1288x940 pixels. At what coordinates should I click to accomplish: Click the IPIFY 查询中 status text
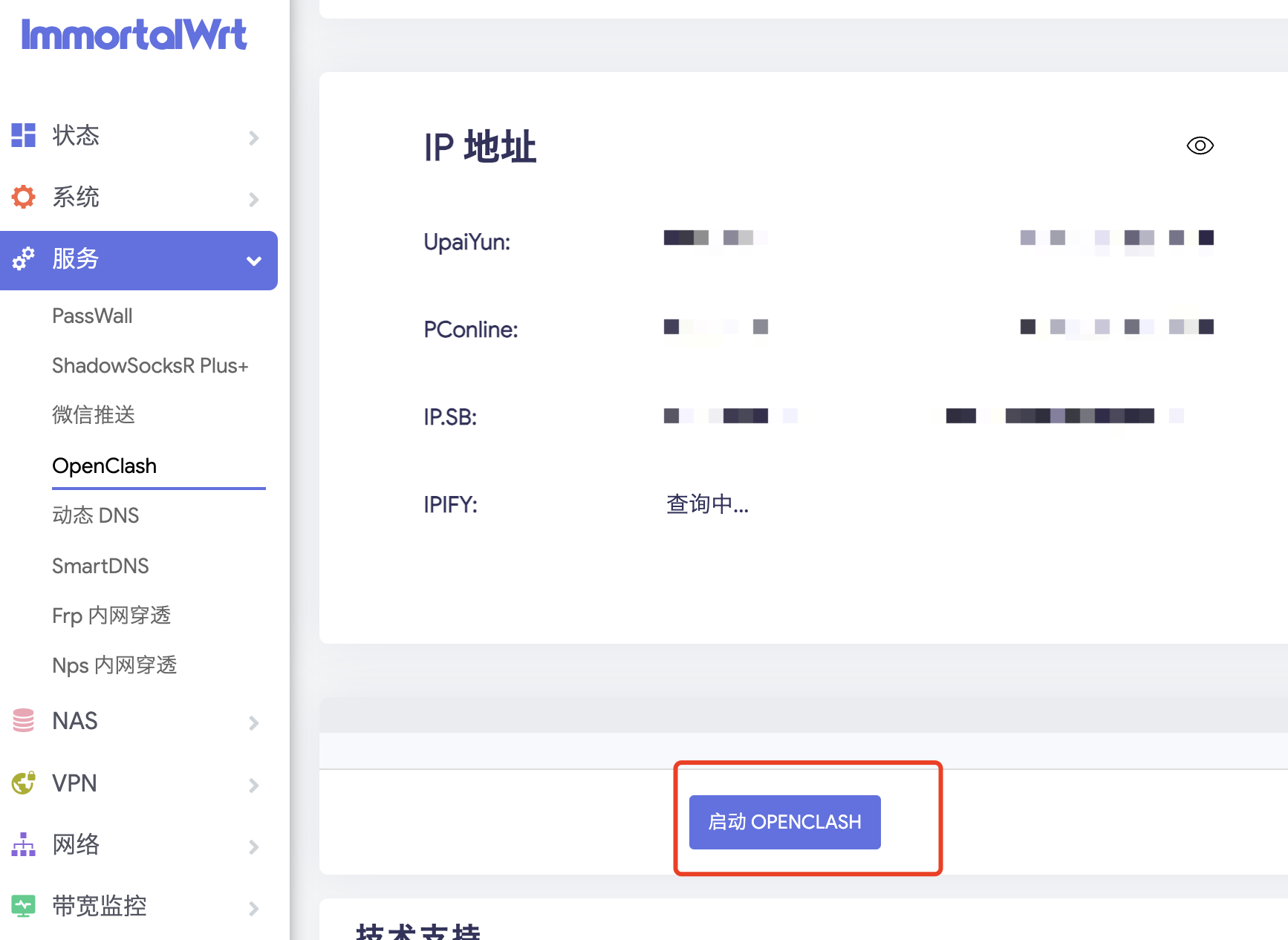pos(707,505)
